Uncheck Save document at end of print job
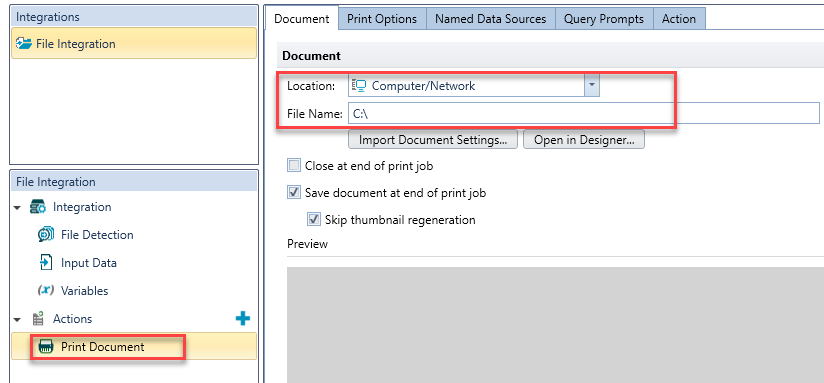Viewport: 824px width, 383px height. click(x=293, y=193)
